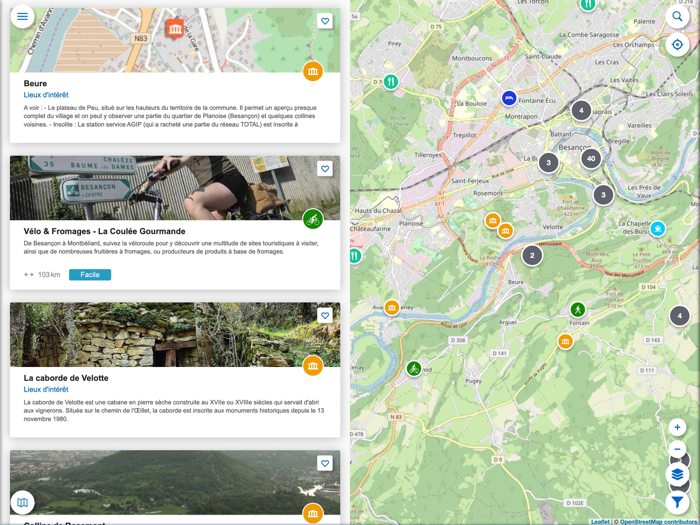Open the Beure card title
The width and height of the screenshot is (700, 525).
click(35, 83)
